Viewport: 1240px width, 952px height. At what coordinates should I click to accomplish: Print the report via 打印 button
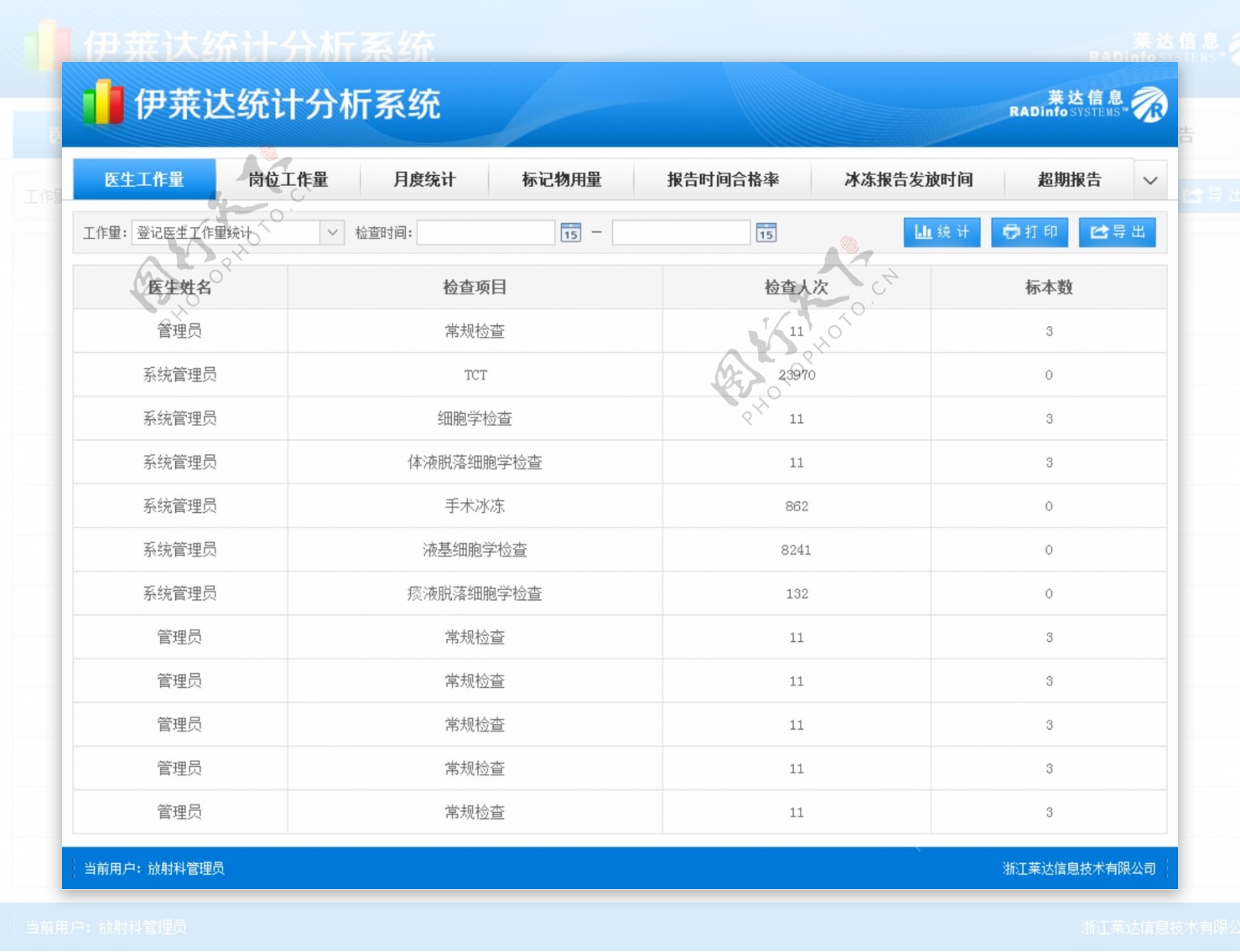pos(1030,232)
